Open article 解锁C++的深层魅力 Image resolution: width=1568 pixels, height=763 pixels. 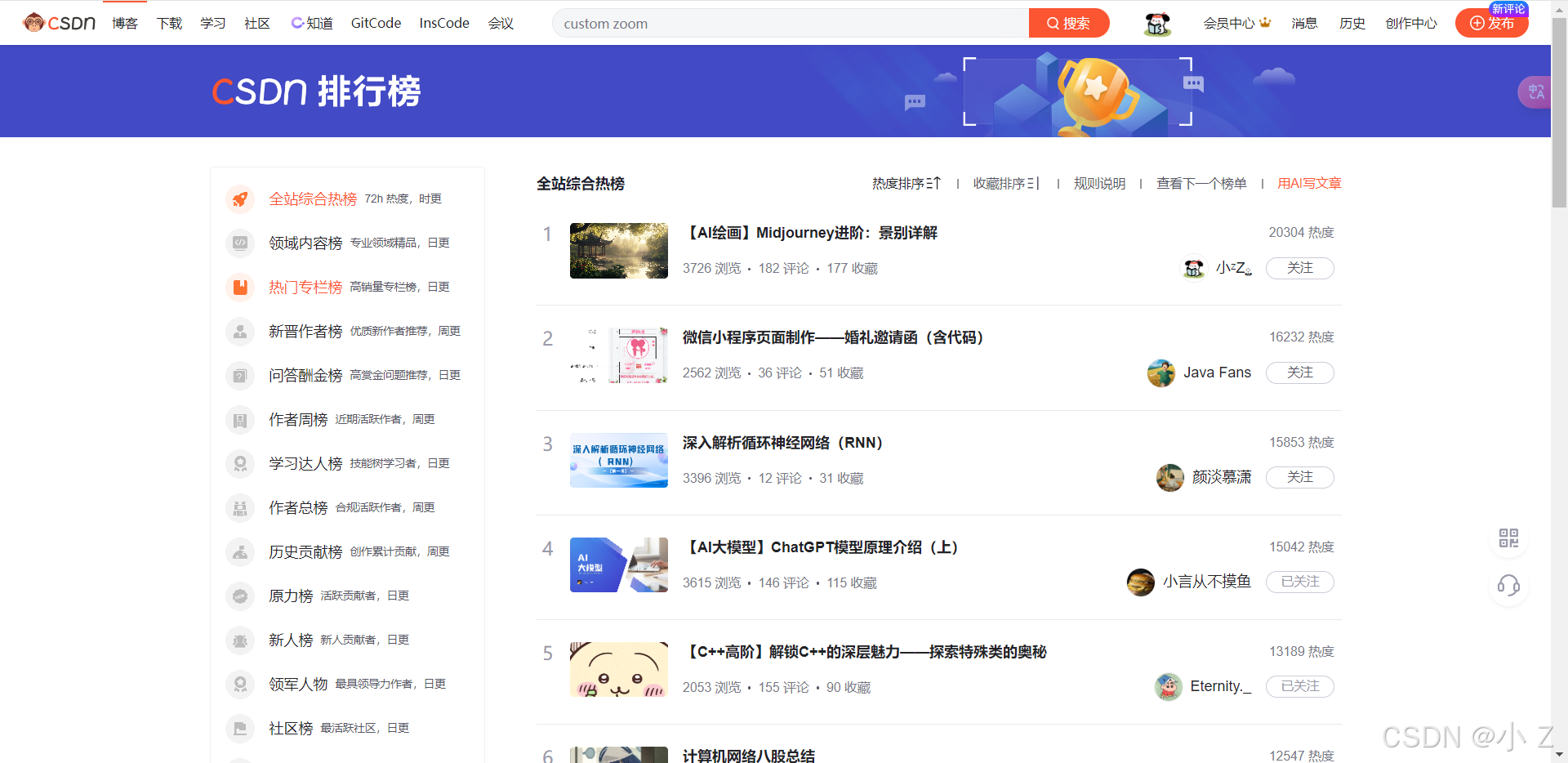tap(865, 652)
